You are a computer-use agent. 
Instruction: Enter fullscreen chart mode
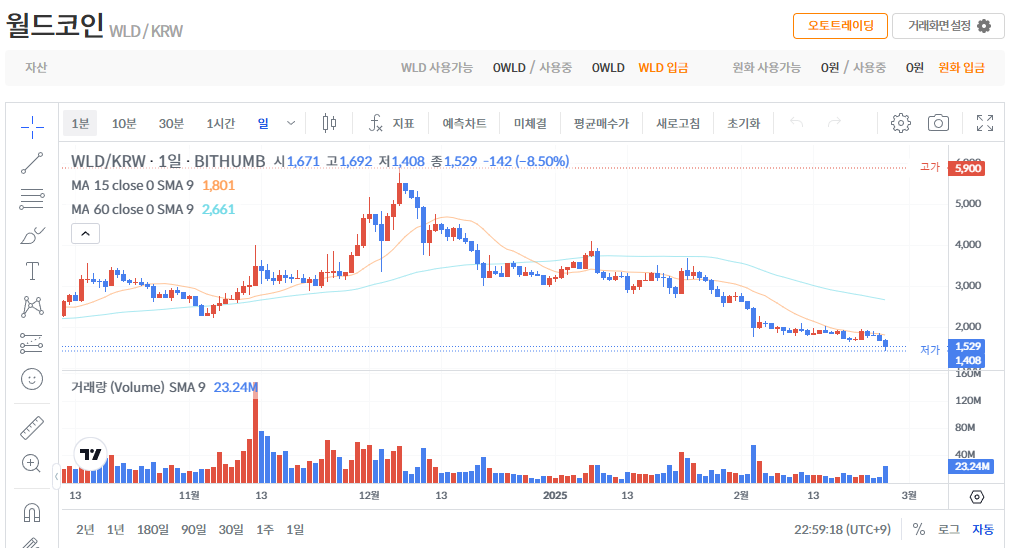pyautogui.click(x=985, y=123)
